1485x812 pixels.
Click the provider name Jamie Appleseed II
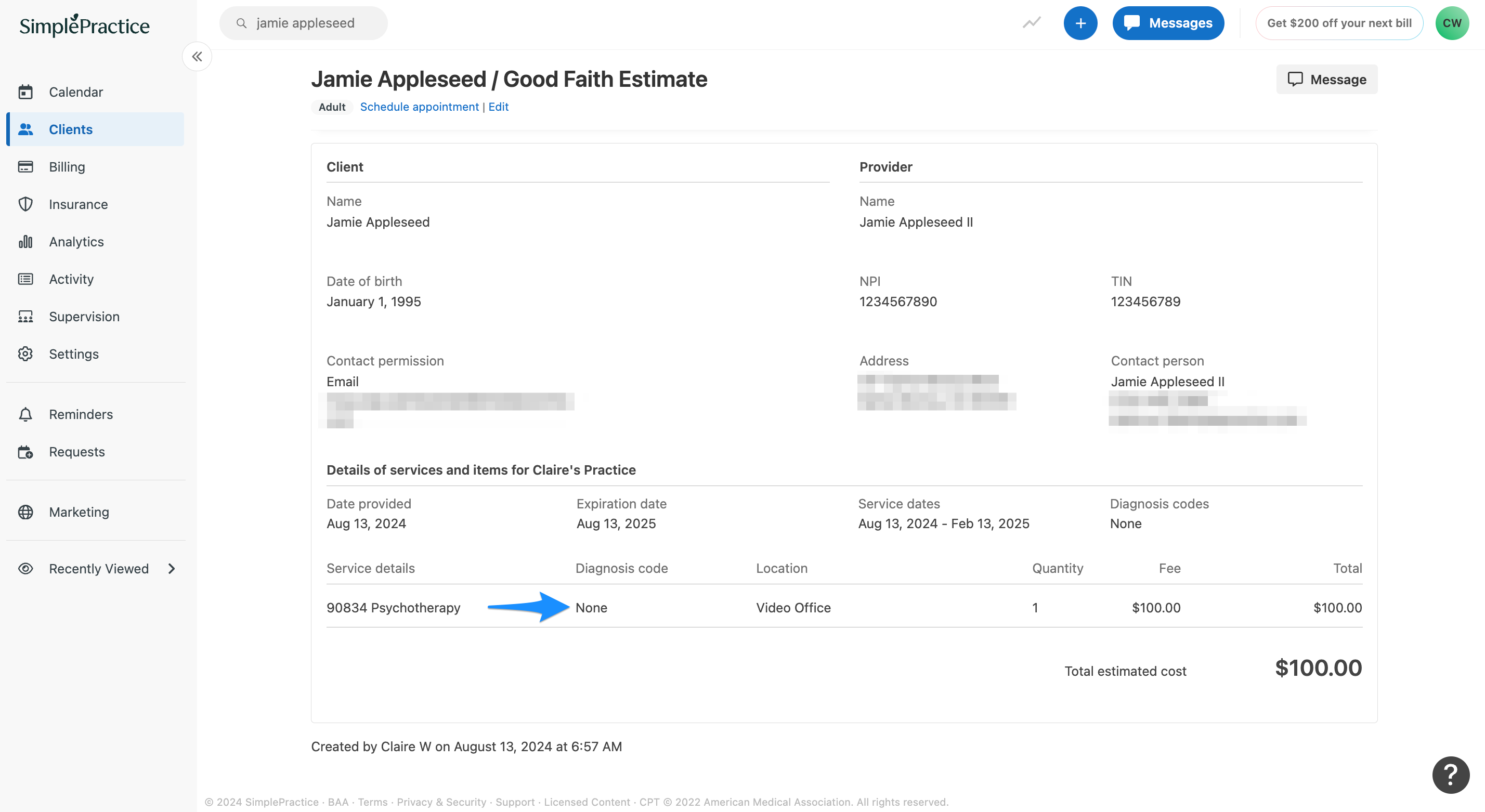[x=916, y=222]
